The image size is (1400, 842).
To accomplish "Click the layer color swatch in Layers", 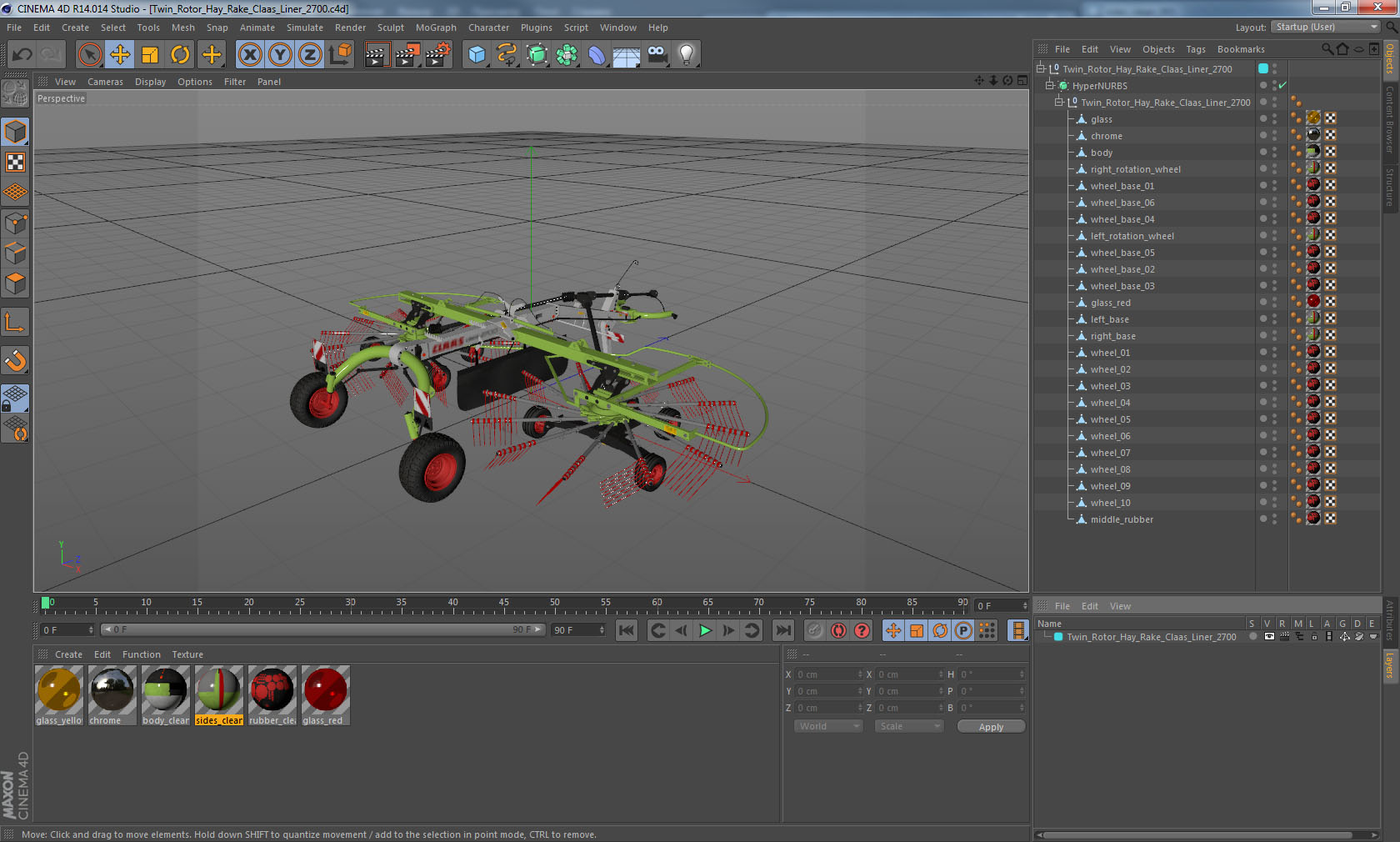I will point(1058,636).
